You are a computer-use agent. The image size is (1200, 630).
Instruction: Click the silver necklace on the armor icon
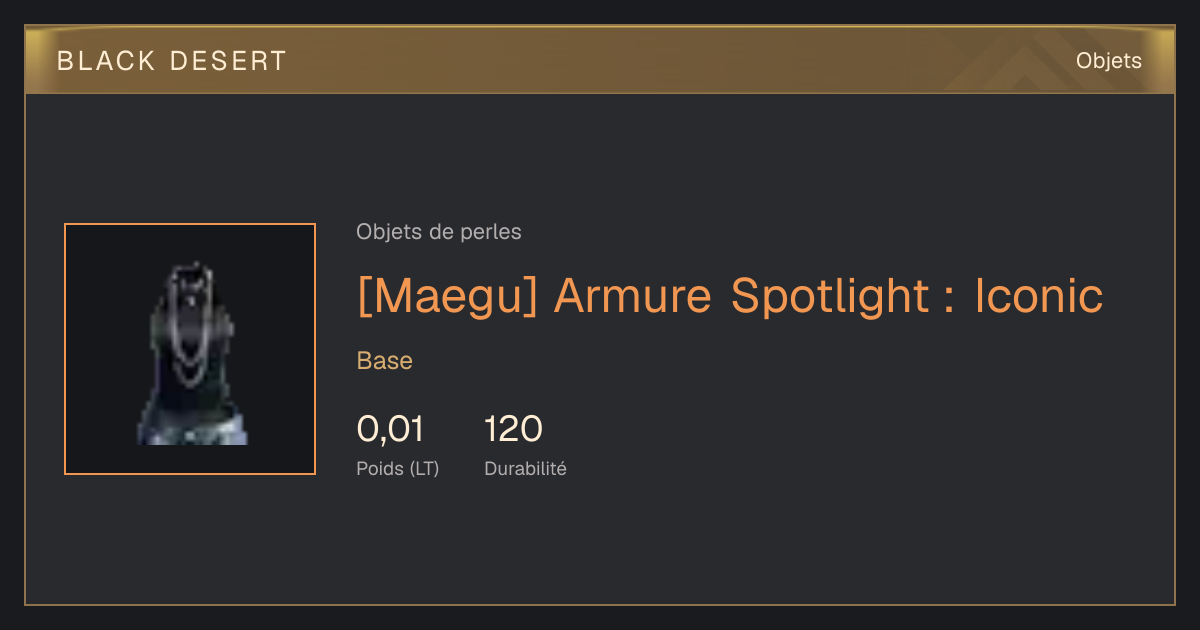click(x=191, y=325)
